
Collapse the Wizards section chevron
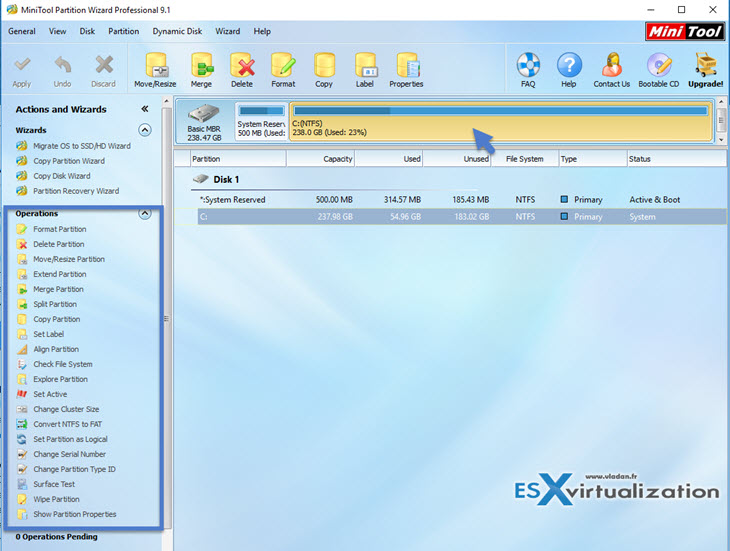(x=145, y=130)
